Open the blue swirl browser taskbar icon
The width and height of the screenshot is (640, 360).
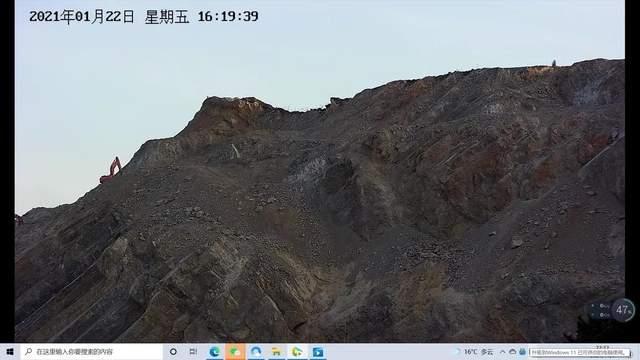pos(256,351)
